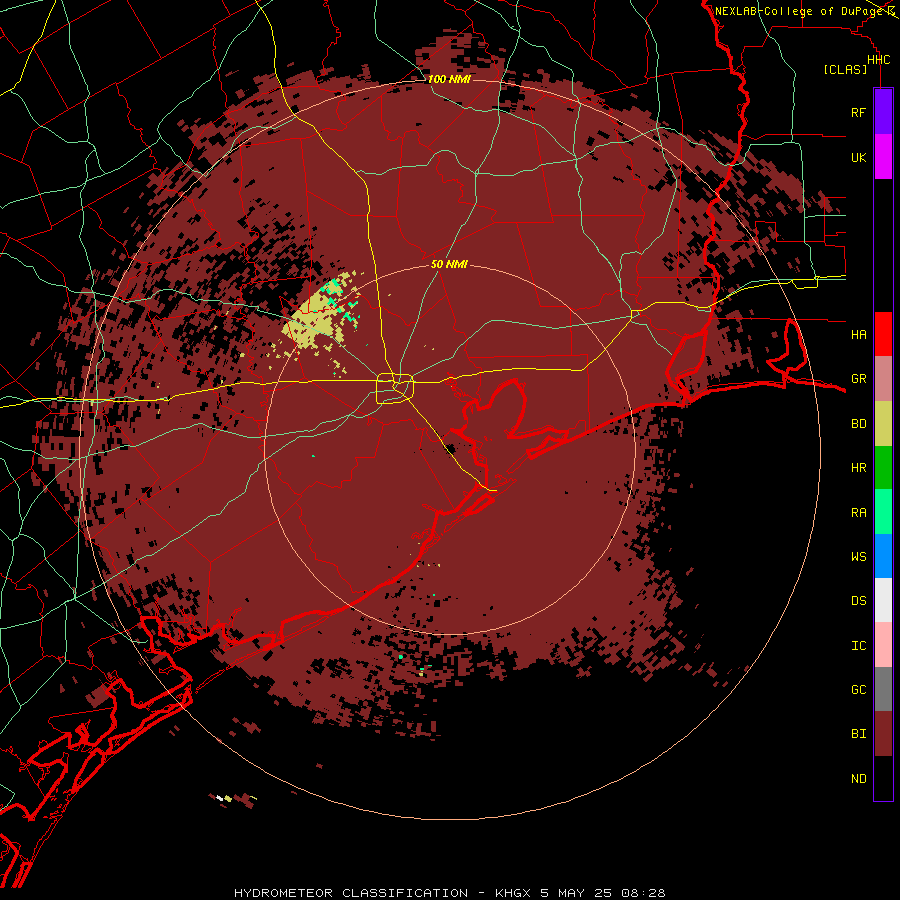Select the GC legend label
Screen dimensions: 900x900
point(858,689)
